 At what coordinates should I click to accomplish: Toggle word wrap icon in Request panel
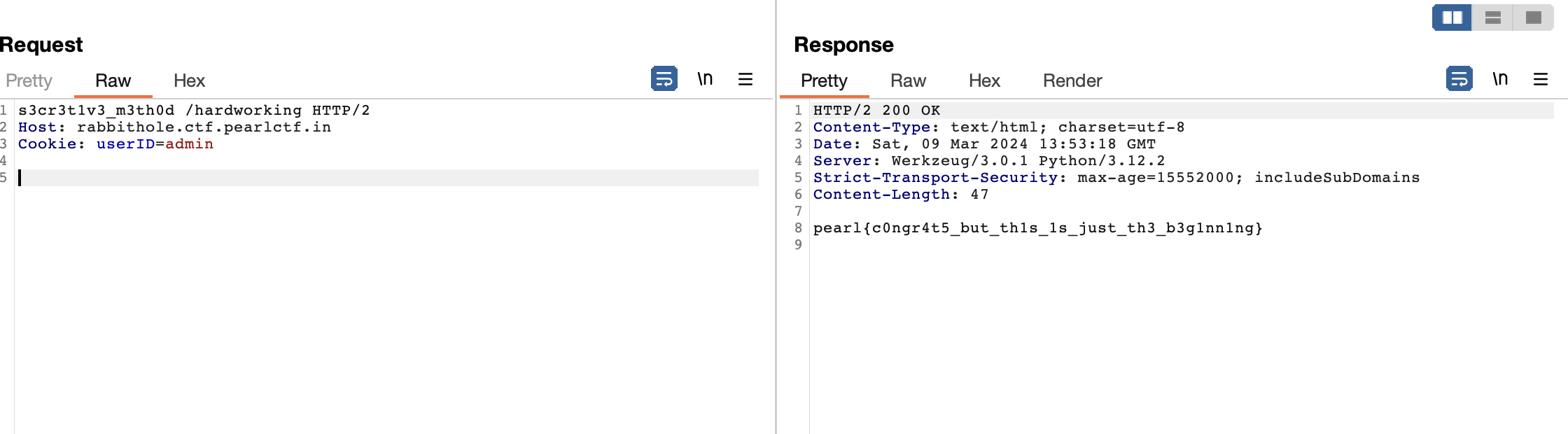tap(664, 79)
